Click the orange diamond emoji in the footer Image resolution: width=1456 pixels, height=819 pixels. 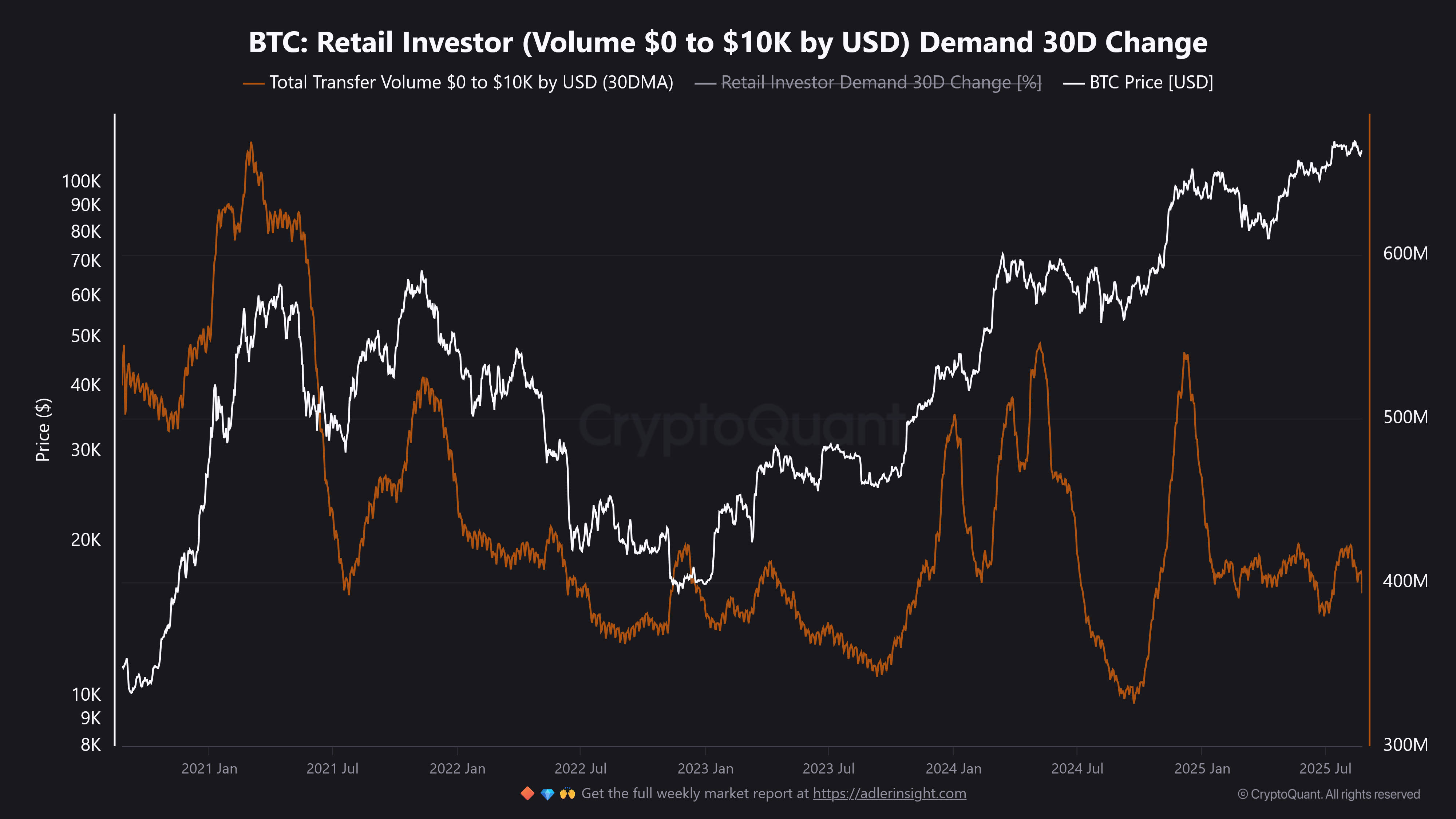527,794
